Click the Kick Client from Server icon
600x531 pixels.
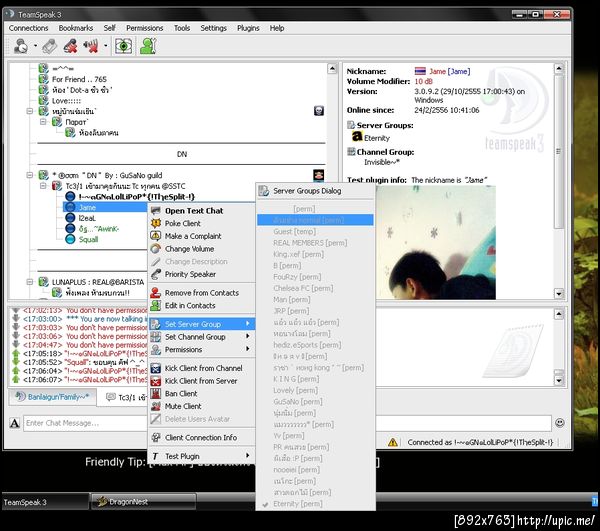coord(156,381)
